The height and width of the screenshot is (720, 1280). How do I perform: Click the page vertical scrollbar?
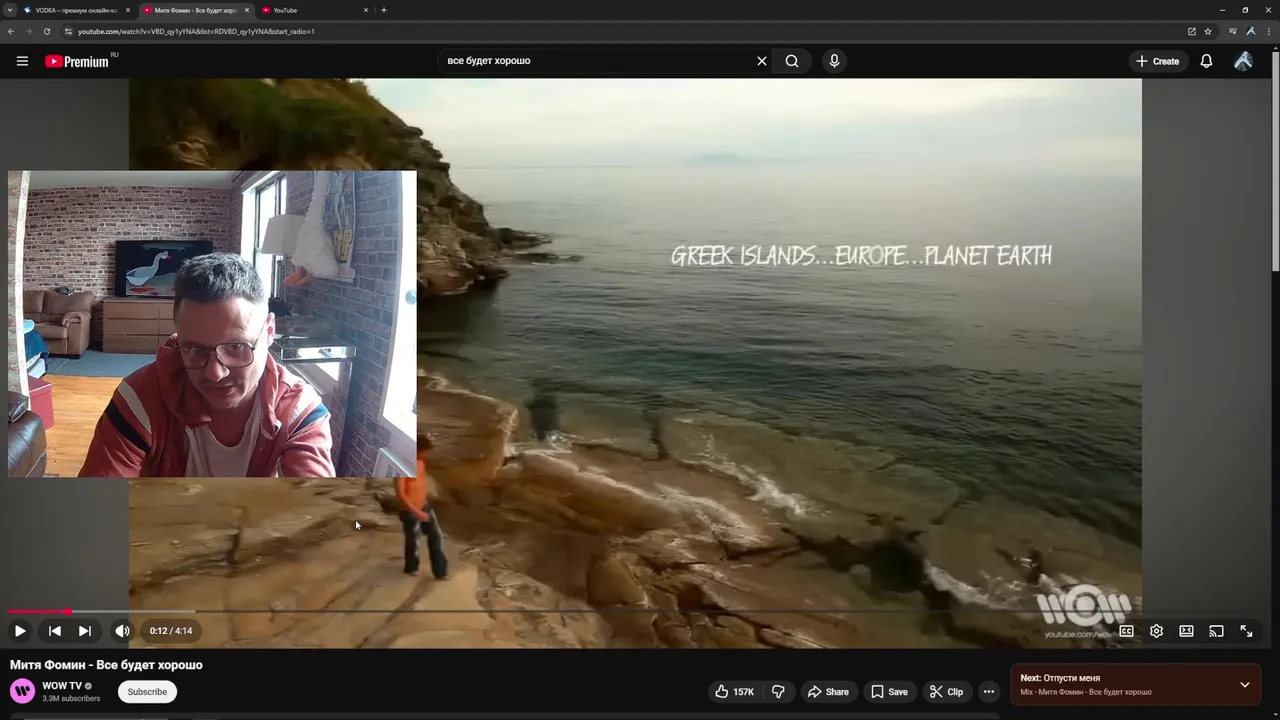coord(1276,160)
